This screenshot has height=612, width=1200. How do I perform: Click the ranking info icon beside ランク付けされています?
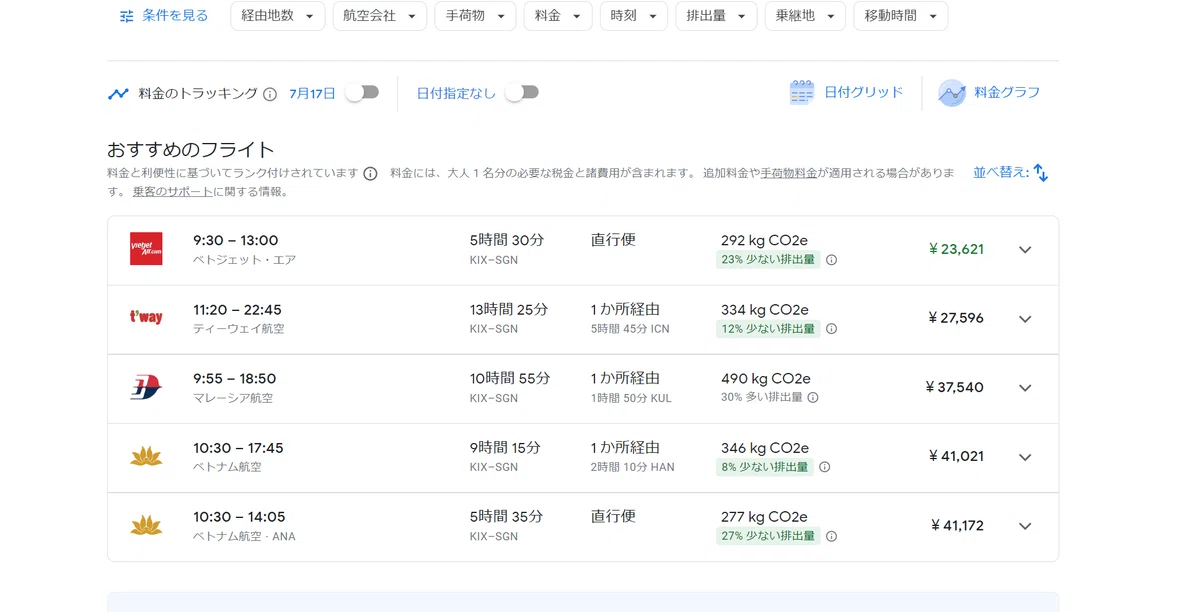coord(370,173)
